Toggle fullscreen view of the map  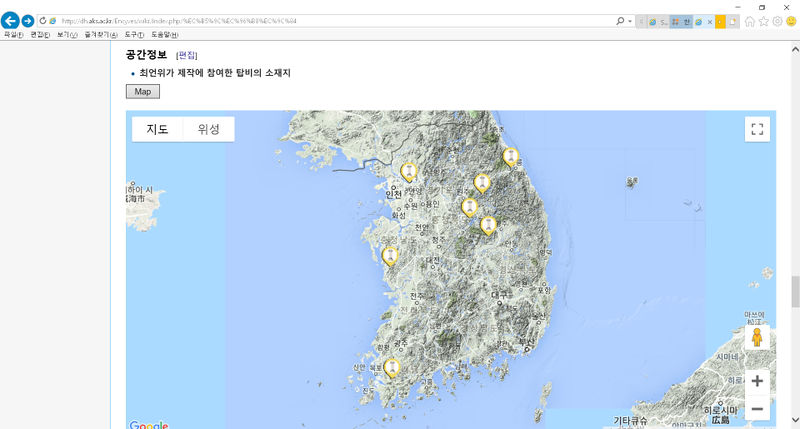tap(757, 129)
